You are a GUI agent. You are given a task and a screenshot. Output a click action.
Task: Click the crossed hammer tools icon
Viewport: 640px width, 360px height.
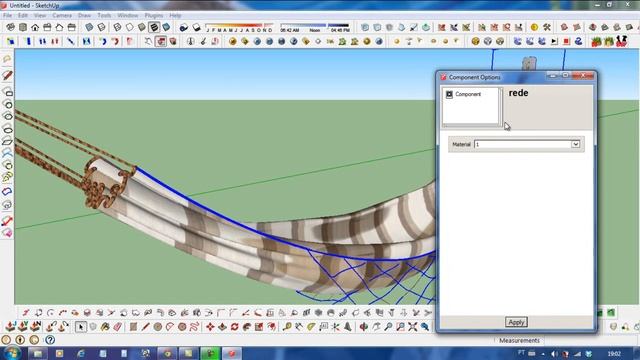[547, 27]
